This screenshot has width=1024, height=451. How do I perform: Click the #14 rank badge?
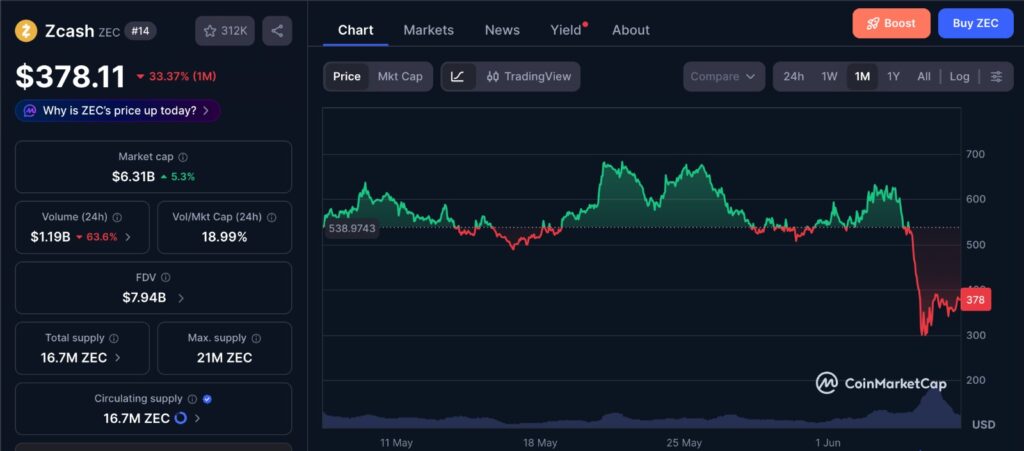click(140, 31)
